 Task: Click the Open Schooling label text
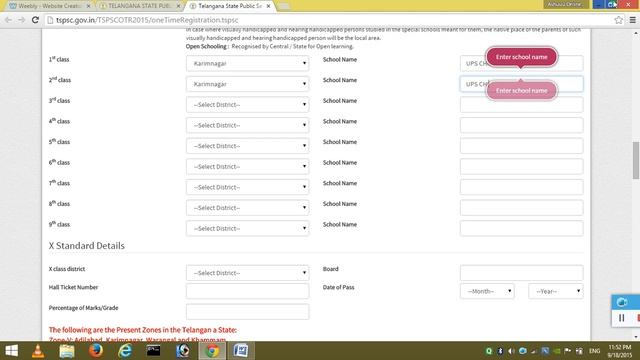pos(206,46)
